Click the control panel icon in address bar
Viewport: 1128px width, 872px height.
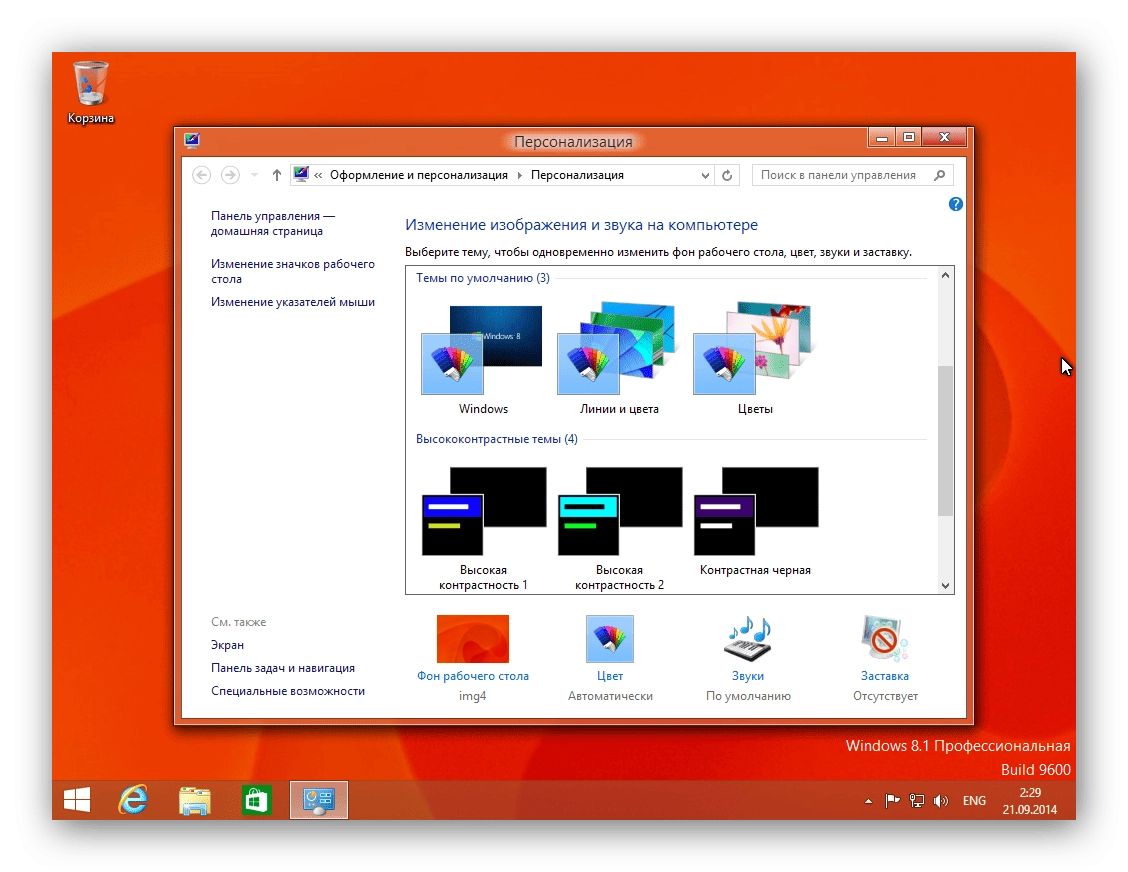(301, 174)
